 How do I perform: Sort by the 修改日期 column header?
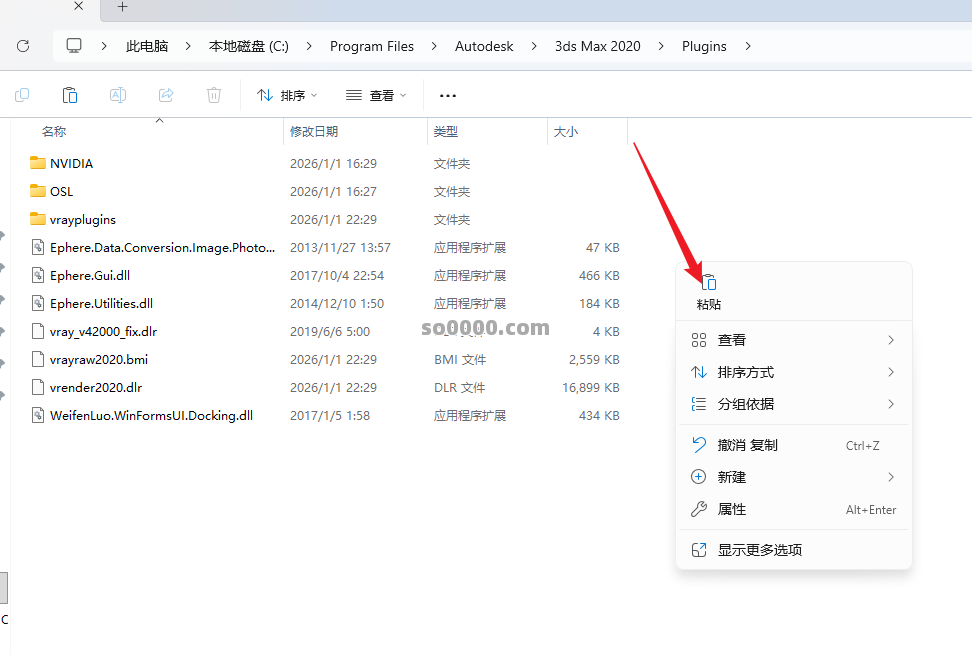[314, 131]
